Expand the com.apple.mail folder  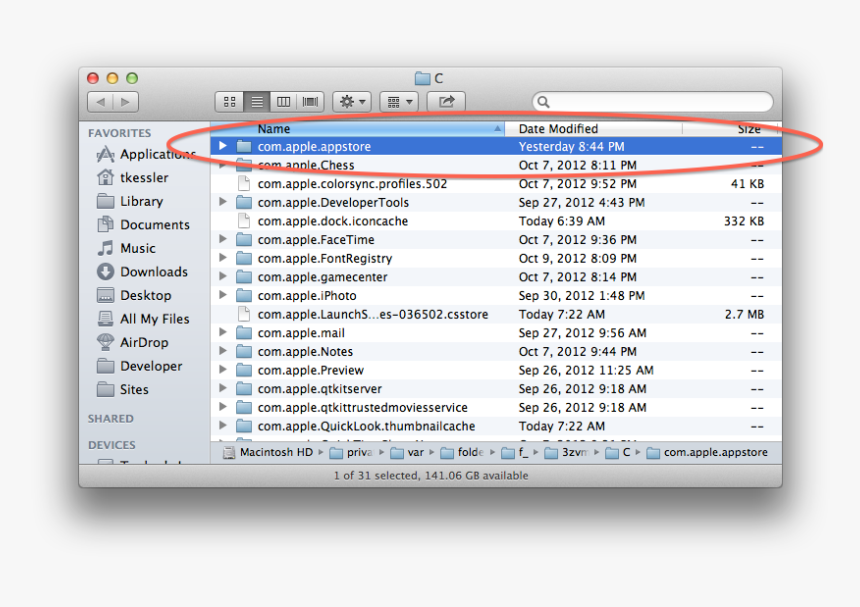(x=223, y=332)
